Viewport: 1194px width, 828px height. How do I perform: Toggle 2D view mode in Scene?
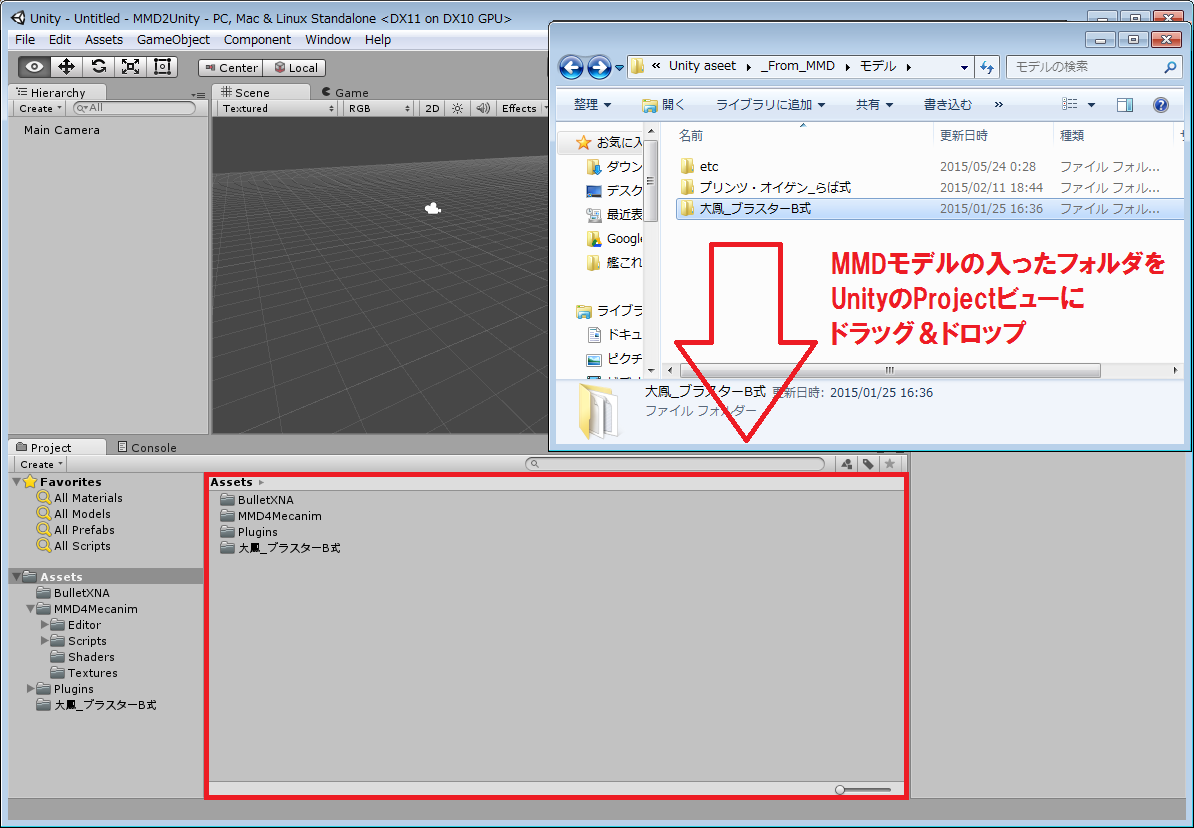click(432, 109)
